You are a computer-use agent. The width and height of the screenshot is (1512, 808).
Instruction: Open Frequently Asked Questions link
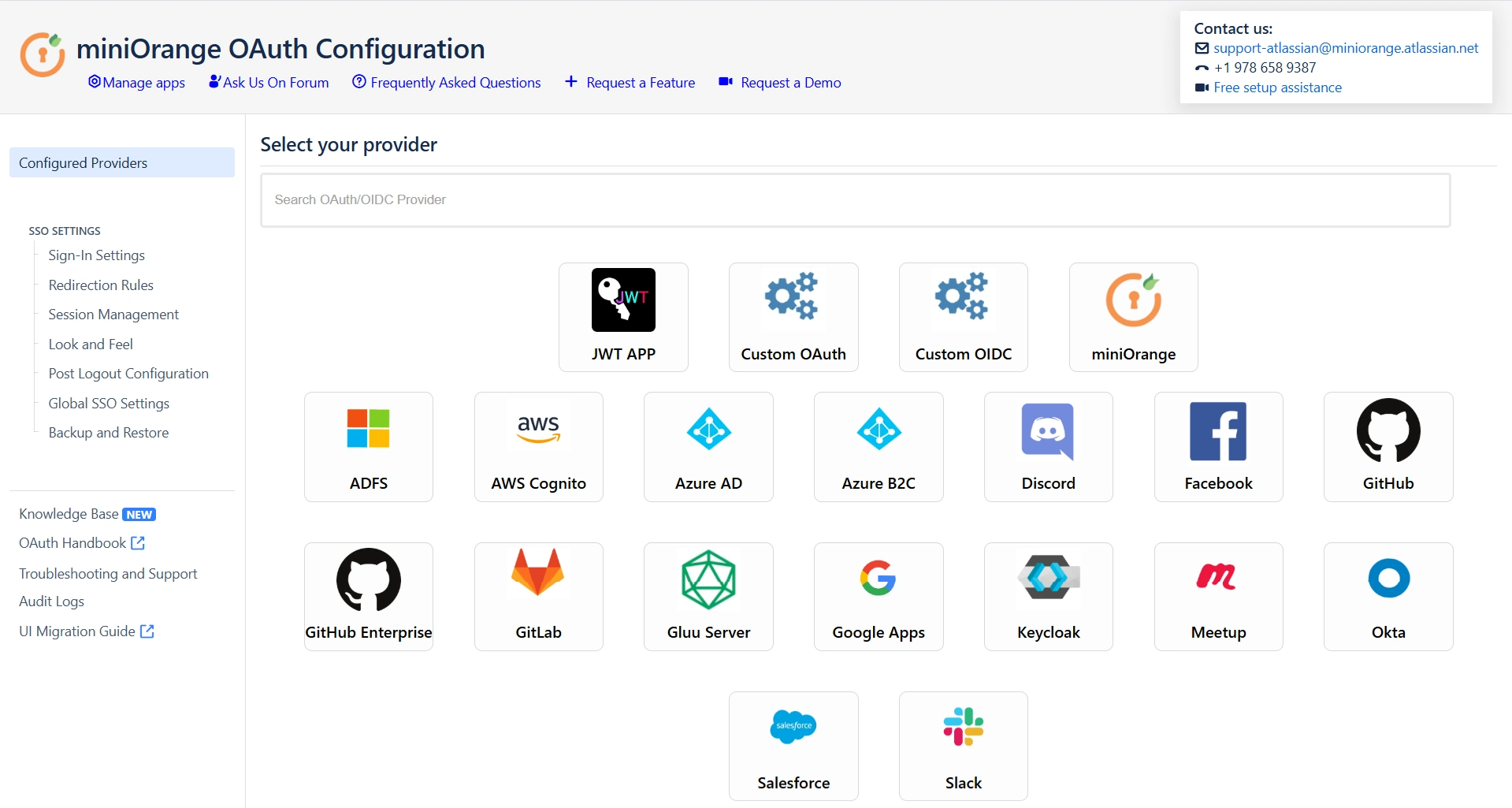447,83
